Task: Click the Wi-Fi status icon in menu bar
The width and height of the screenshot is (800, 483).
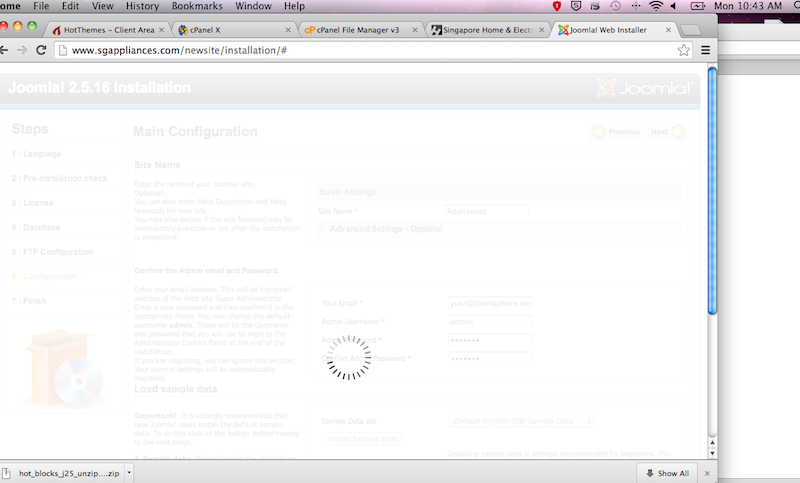Action: click(656, 6)
